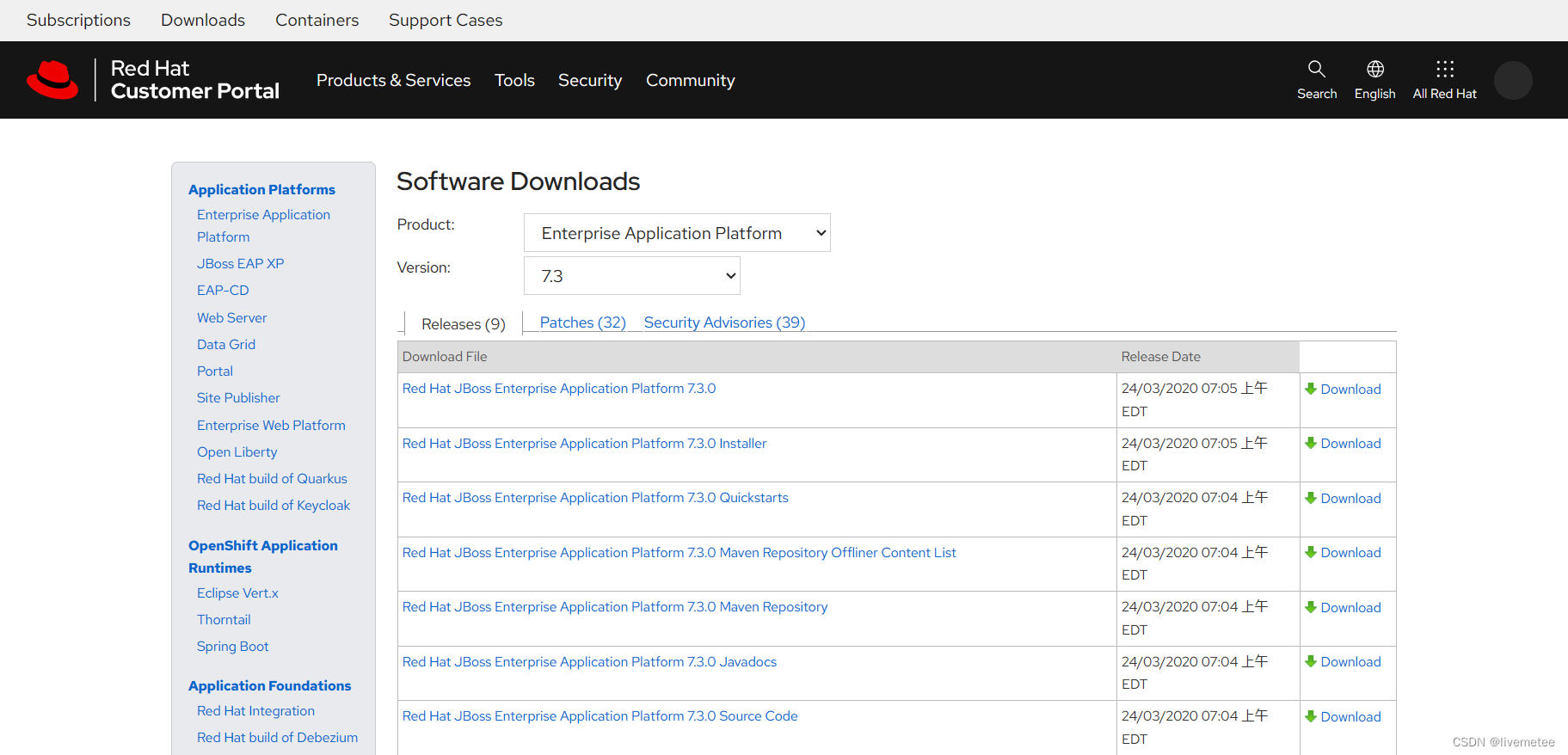Open Maven Repository Offliner Content List link
This screenshot has height=755, width=1568.
(679, 552)
